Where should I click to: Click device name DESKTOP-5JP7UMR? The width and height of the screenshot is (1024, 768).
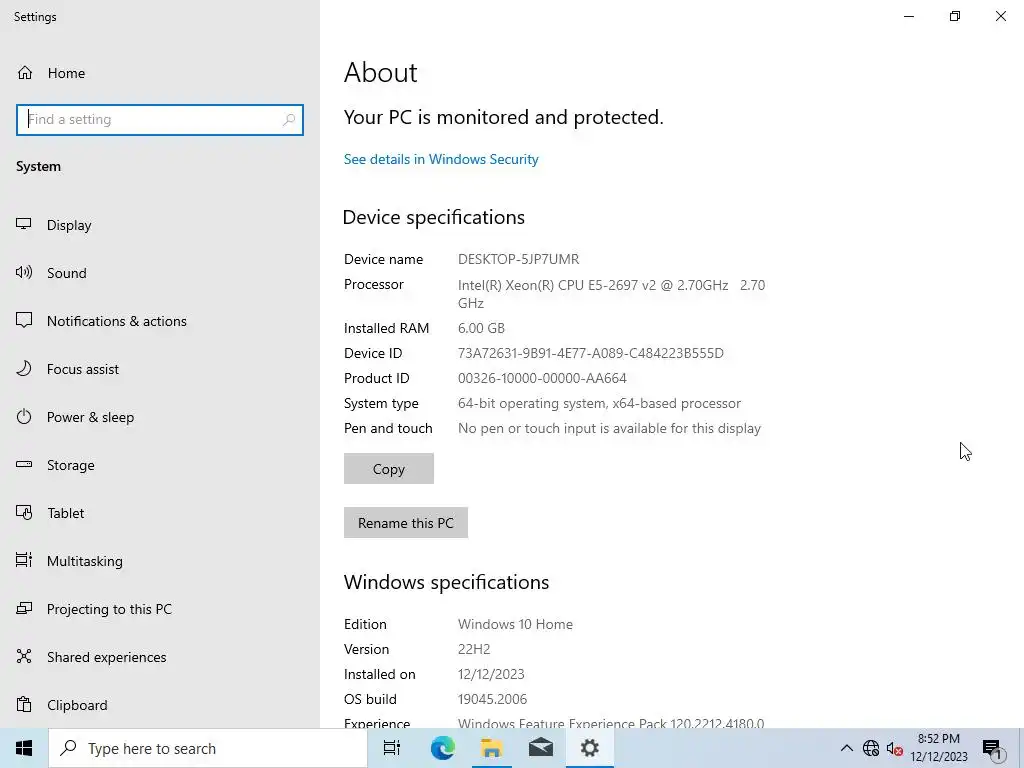pos(519,259)
